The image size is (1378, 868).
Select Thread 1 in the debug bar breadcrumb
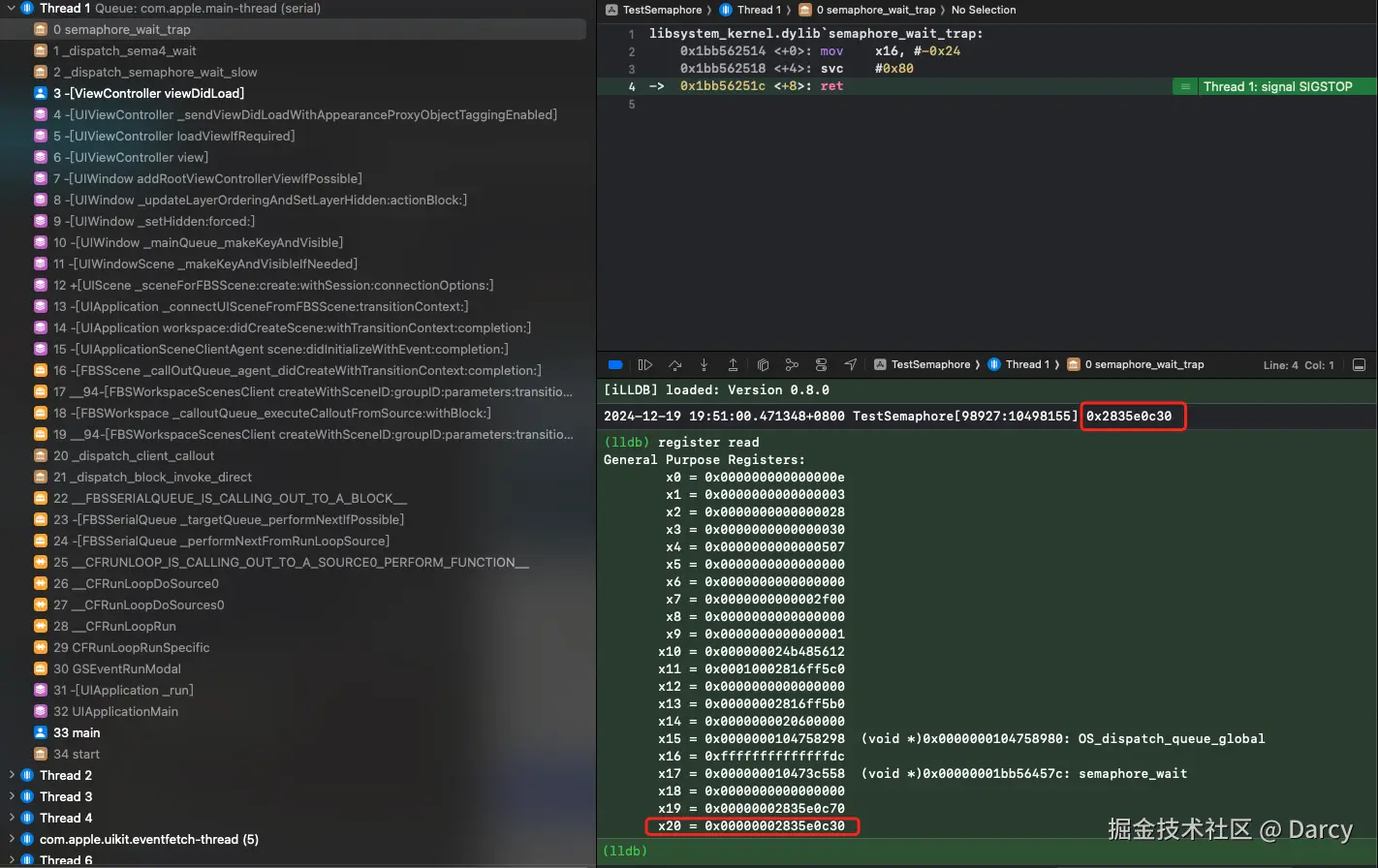[1019, 365]
